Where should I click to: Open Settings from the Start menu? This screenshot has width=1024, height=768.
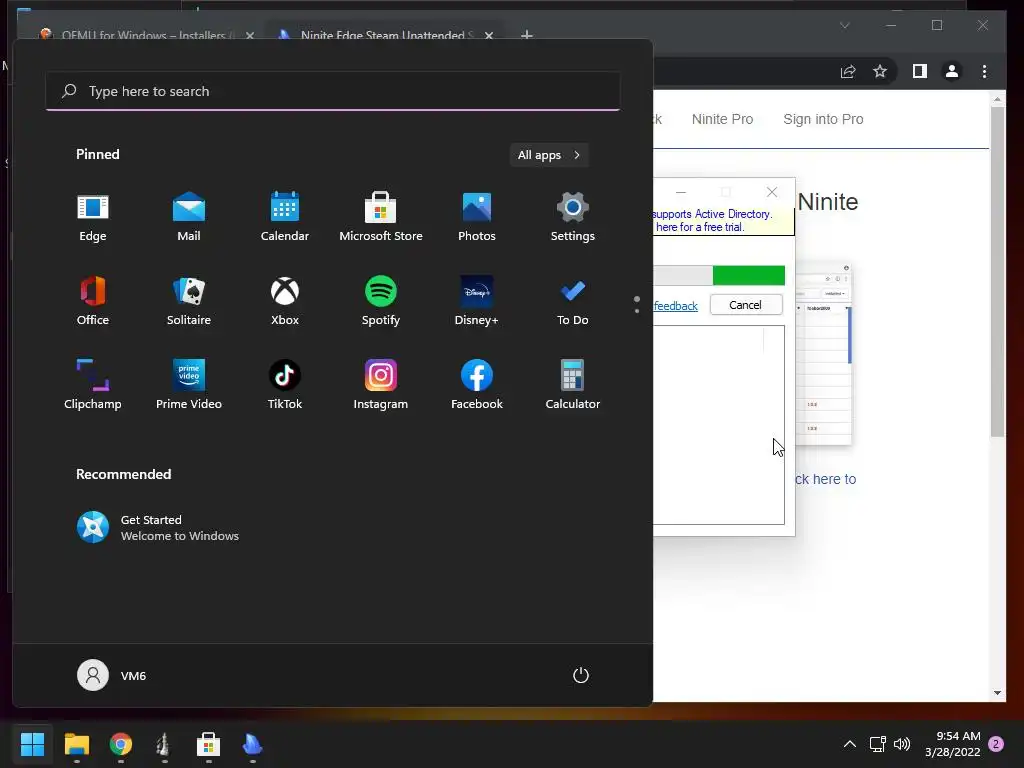pos(573,218)
